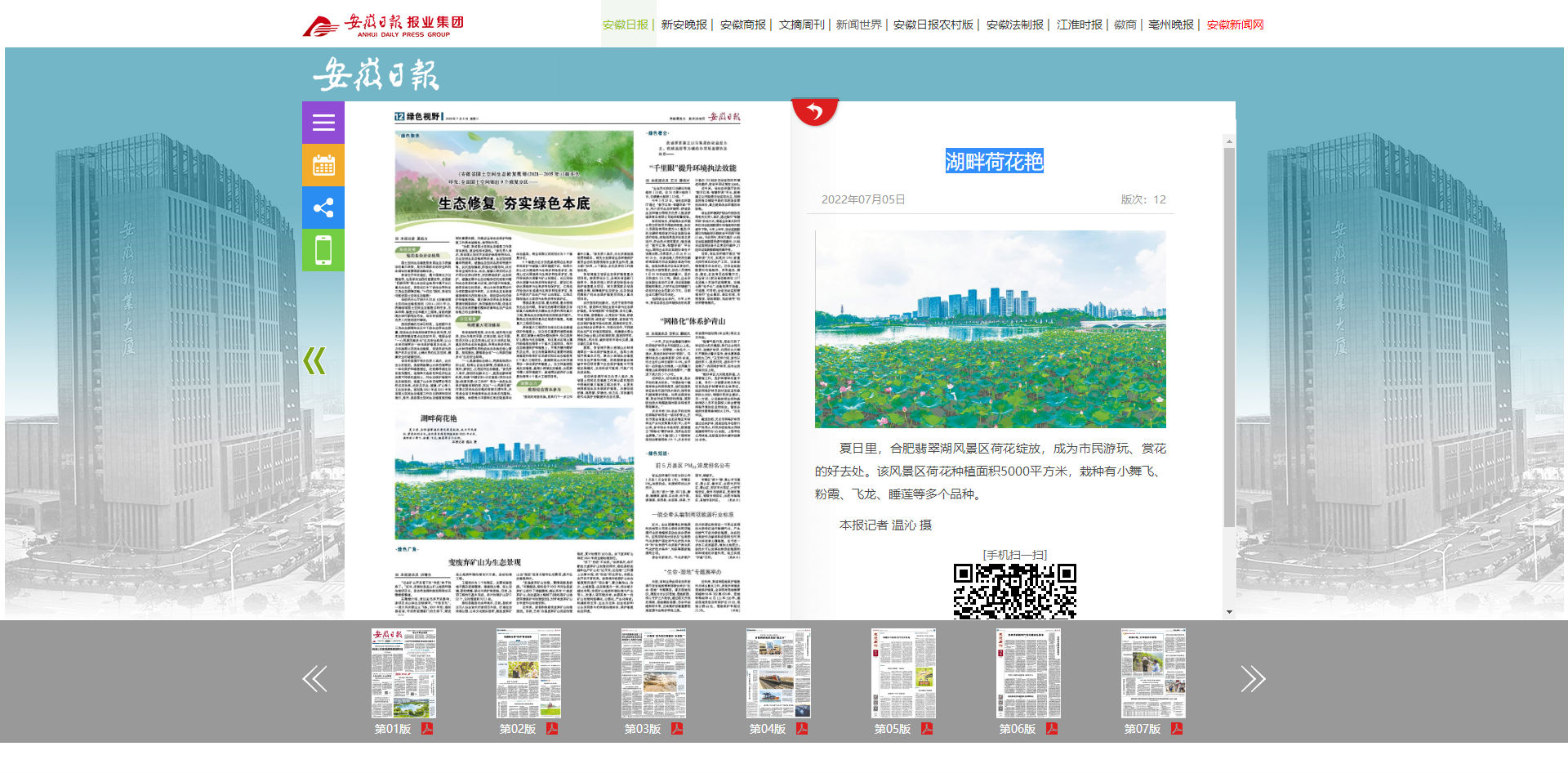Open the 第03版 page thumbnail
1568x773 pixels.
[x=653, y=673]
